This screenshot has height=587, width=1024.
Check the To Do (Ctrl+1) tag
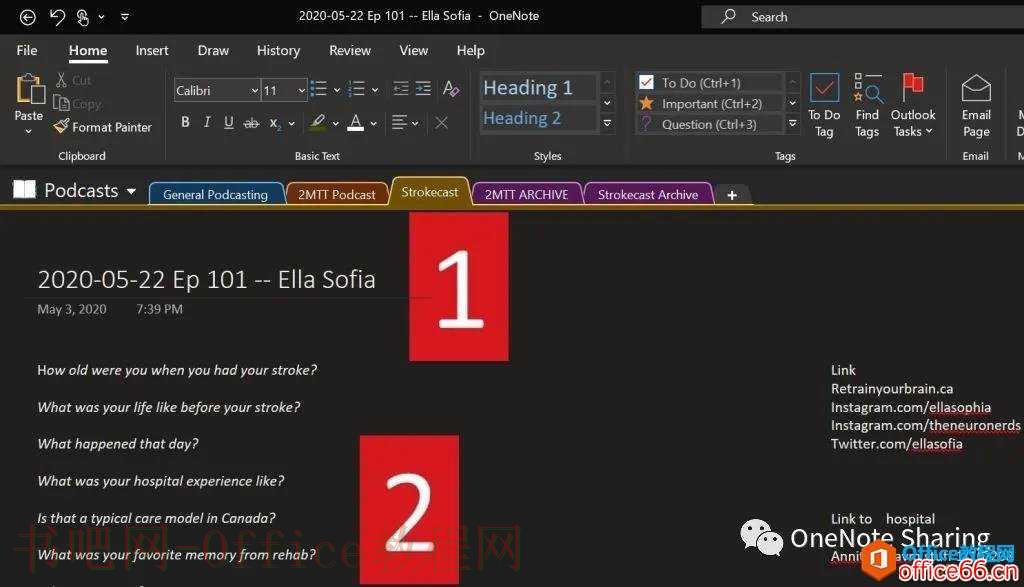pyautogui.click(x=710, y=82)
